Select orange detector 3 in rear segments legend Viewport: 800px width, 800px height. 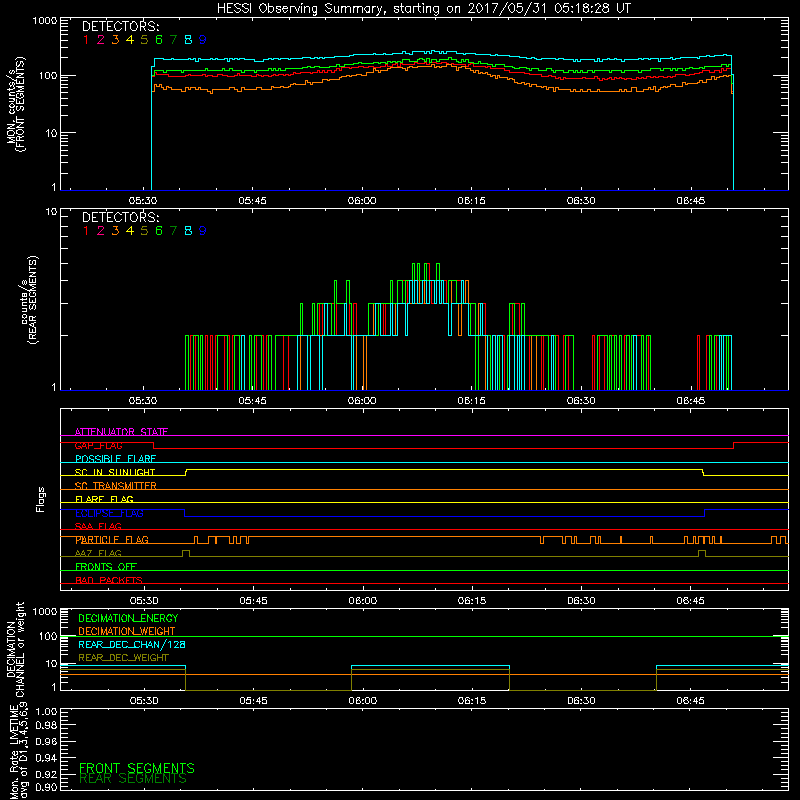tap(115, 231)
